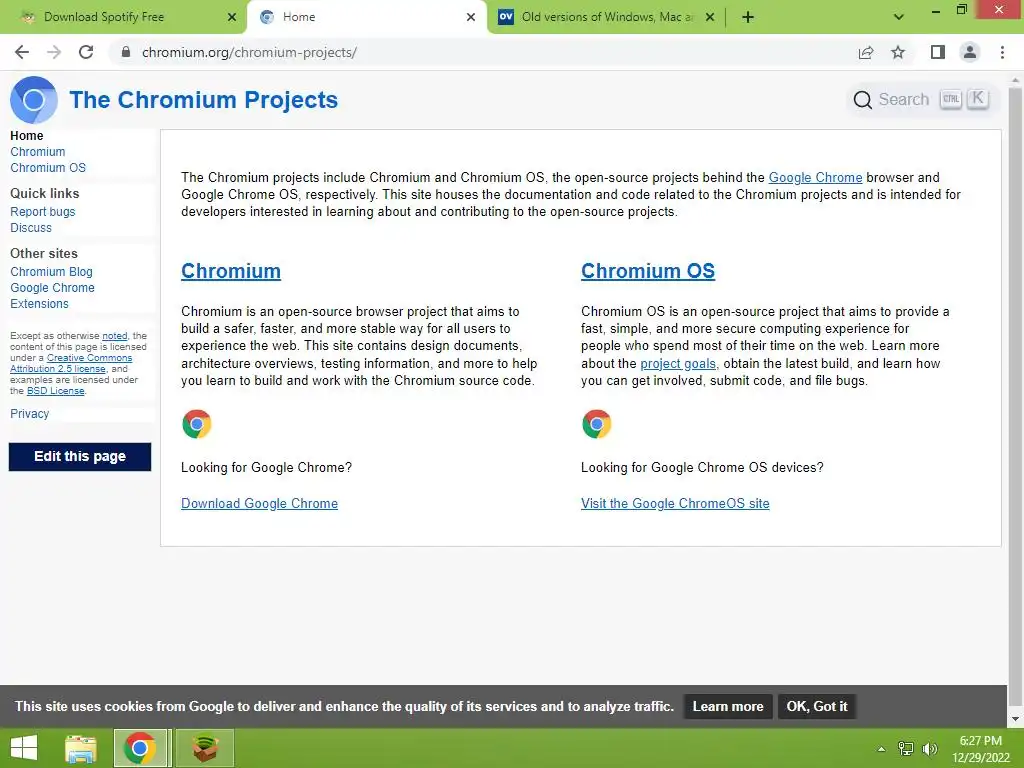Open the tab search dropdown chevron
The image size is (1024, 768).
point(899,17)
